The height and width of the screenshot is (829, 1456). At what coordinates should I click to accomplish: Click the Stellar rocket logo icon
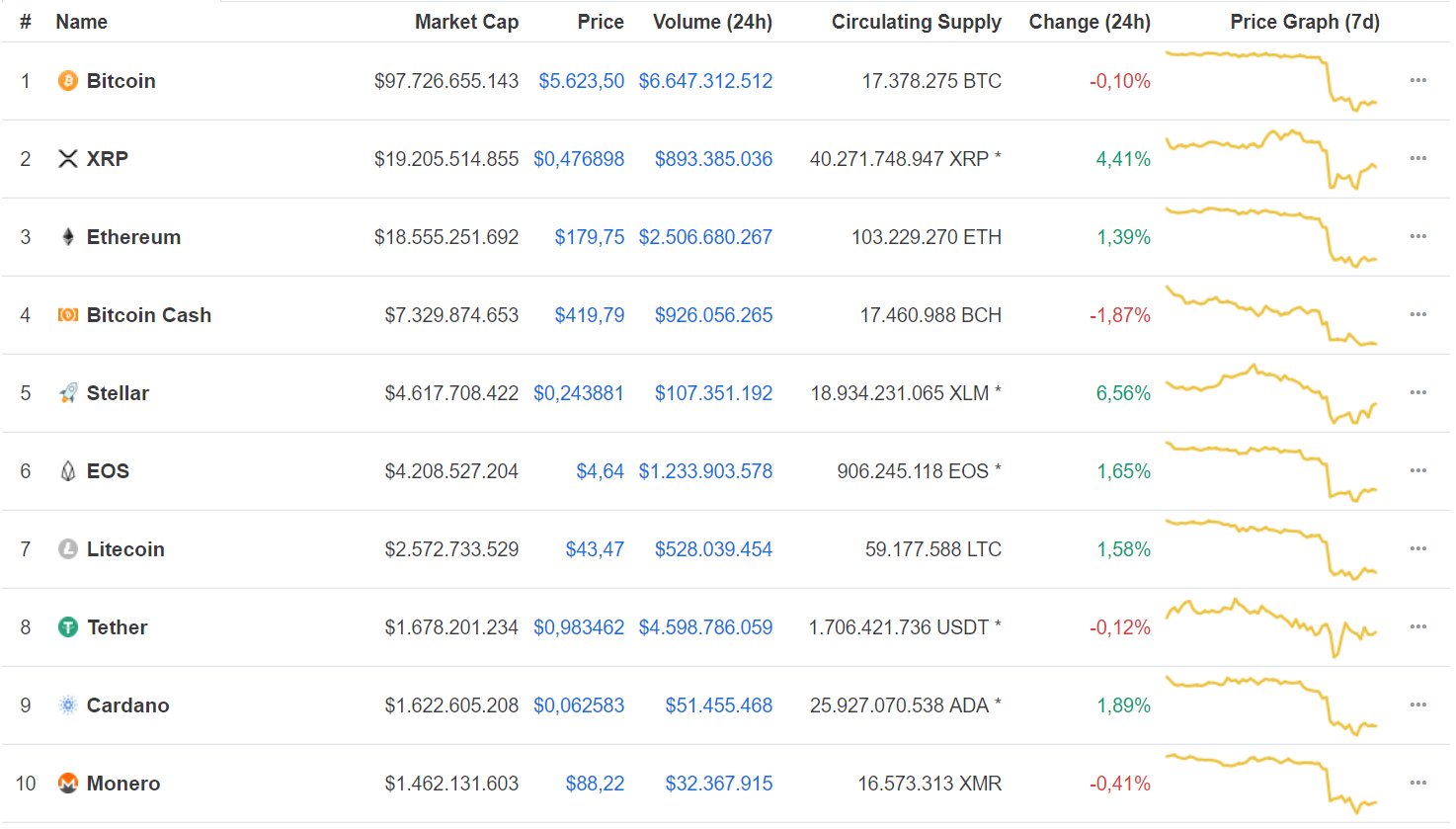click(67, 393)
